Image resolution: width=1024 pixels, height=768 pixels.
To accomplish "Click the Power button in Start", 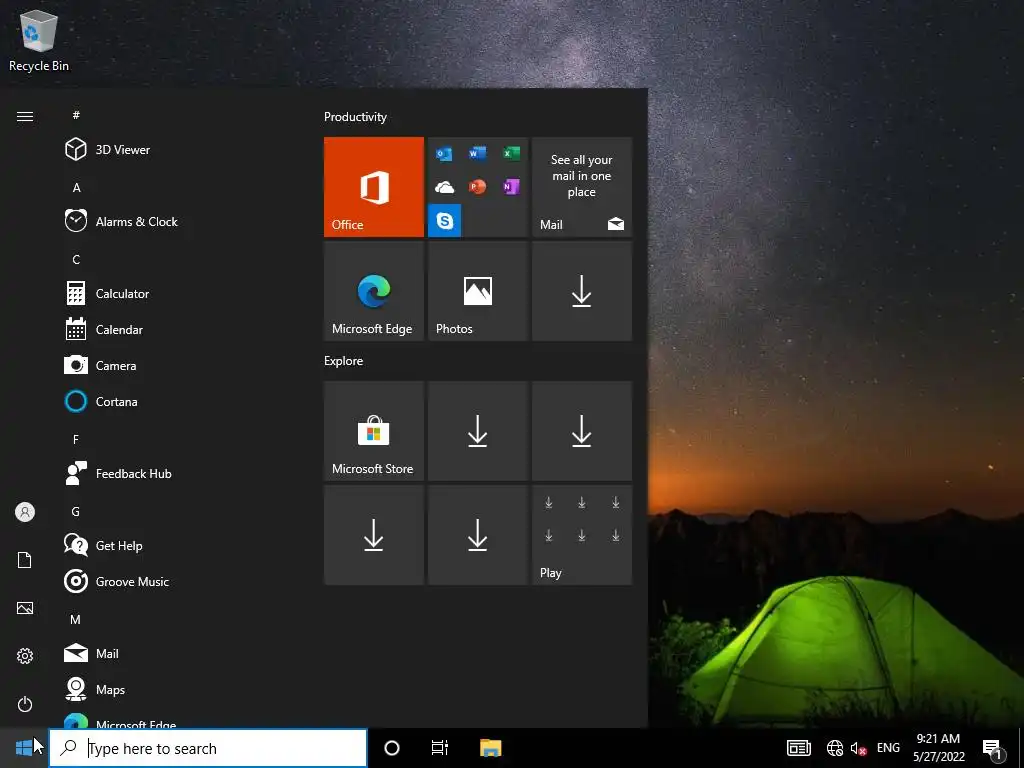I will click(x=25, y=704).
